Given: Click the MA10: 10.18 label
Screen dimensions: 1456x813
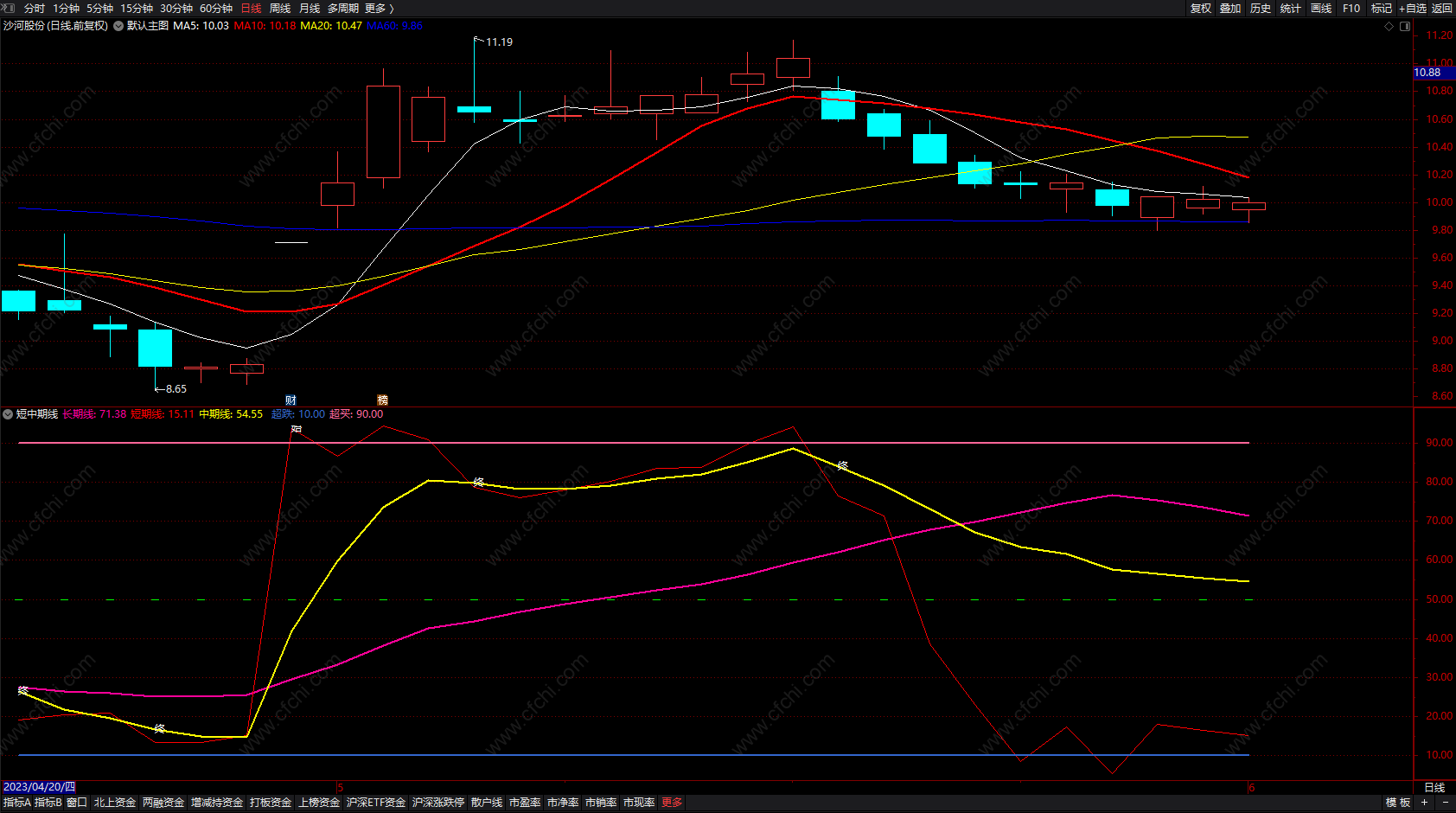Looking at the screenshot, I should [265, 26].
